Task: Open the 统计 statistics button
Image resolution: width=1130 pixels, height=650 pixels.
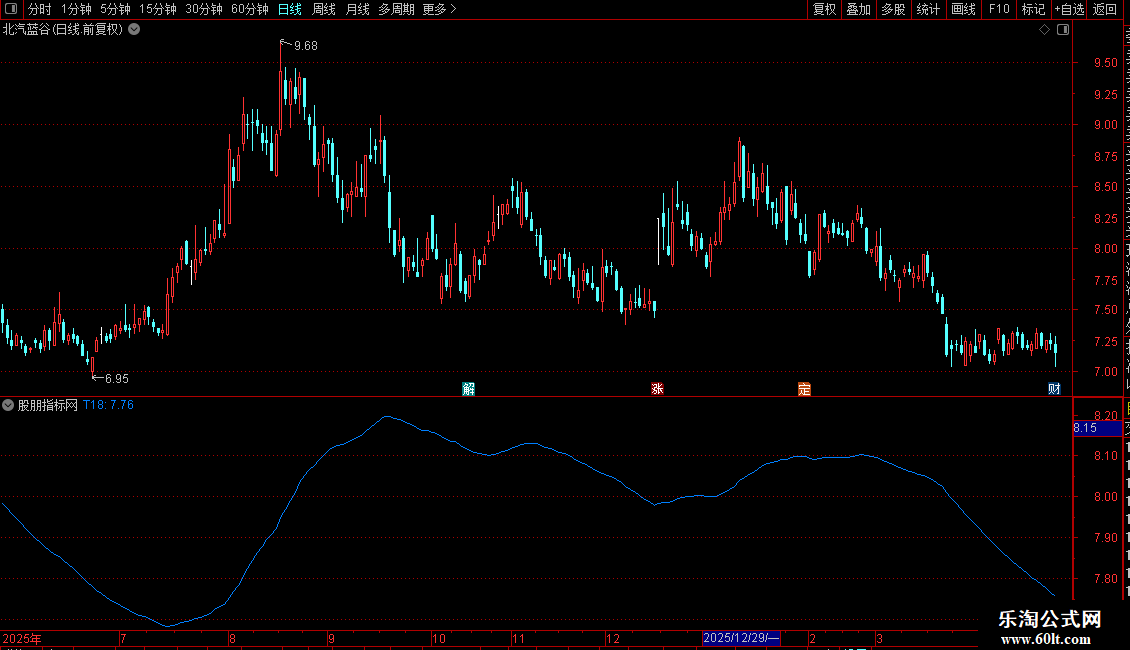Action: tap(927, 9)
